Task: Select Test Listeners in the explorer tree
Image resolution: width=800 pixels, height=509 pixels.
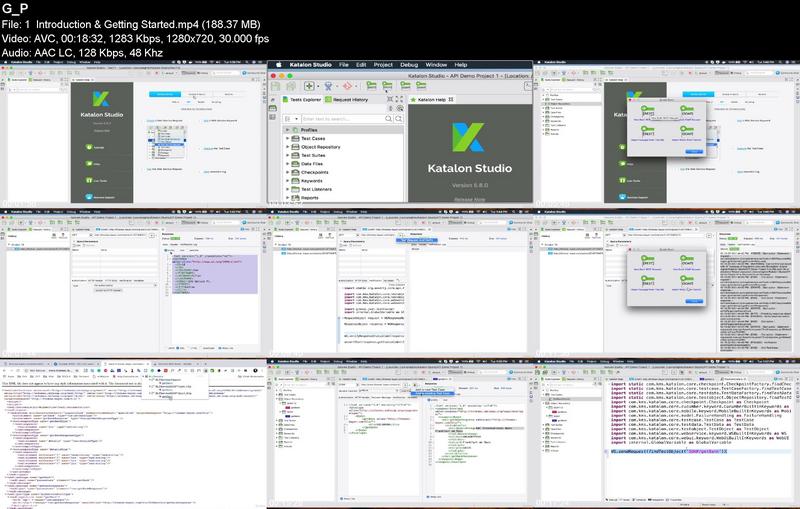Action: coord(316,189)
